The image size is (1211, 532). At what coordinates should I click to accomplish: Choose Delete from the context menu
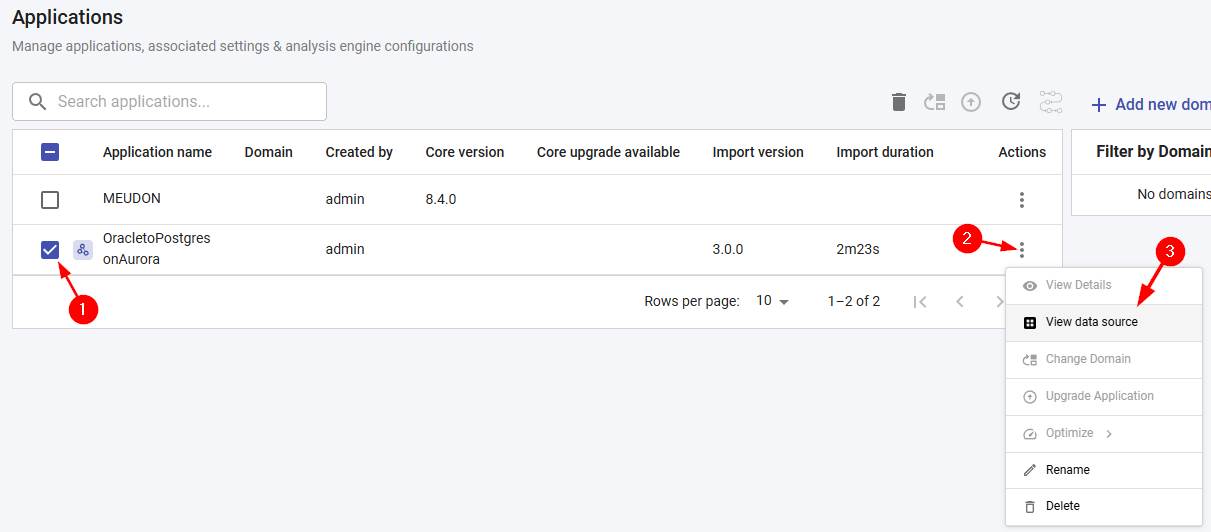[1062, 506]
